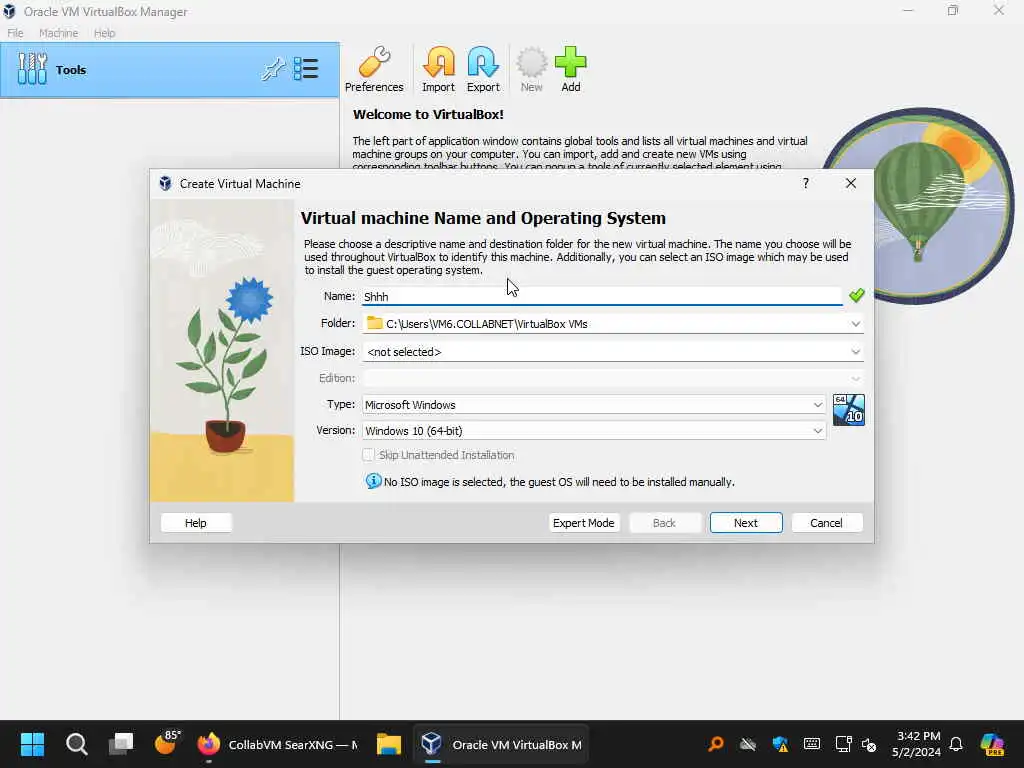Click the Welcome to VirtualBox heading
Screen dimensions: 1024x768
(428, 114)
